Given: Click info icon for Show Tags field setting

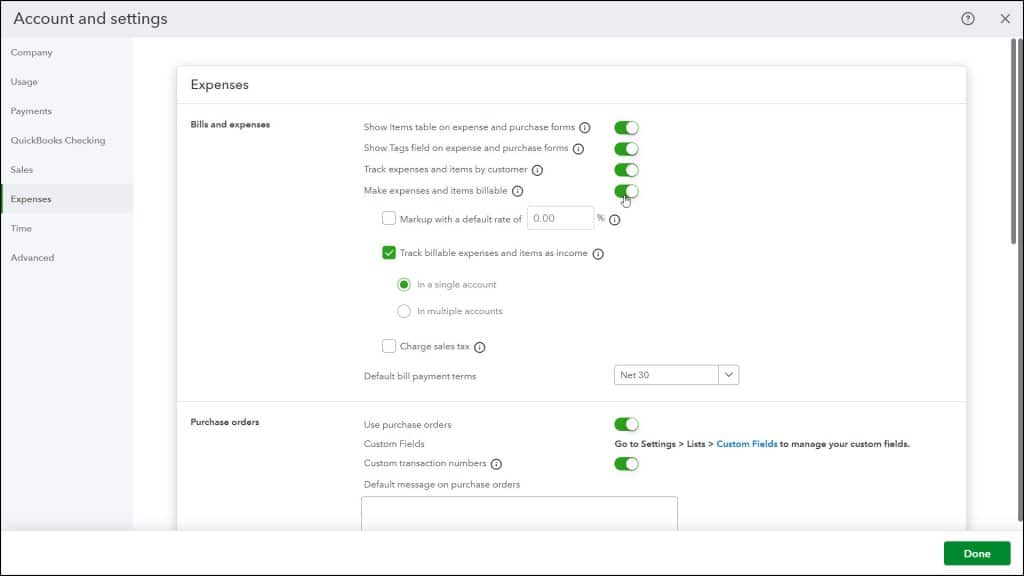Looking at the screenshot, I should point(577,148).
